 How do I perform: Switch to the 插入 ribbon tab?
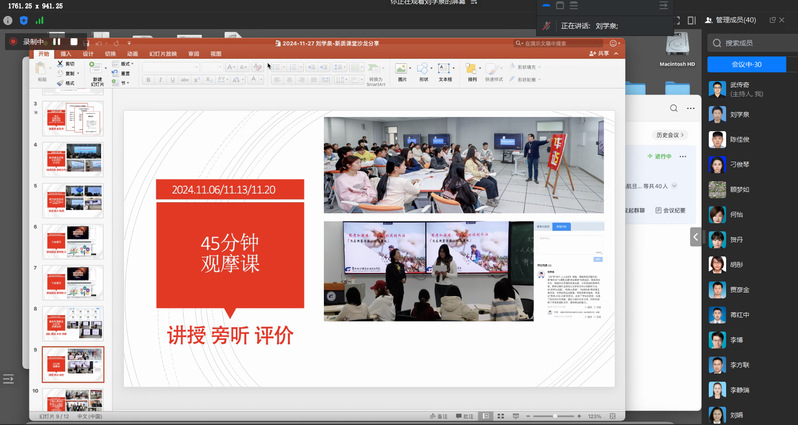(66, 53)
